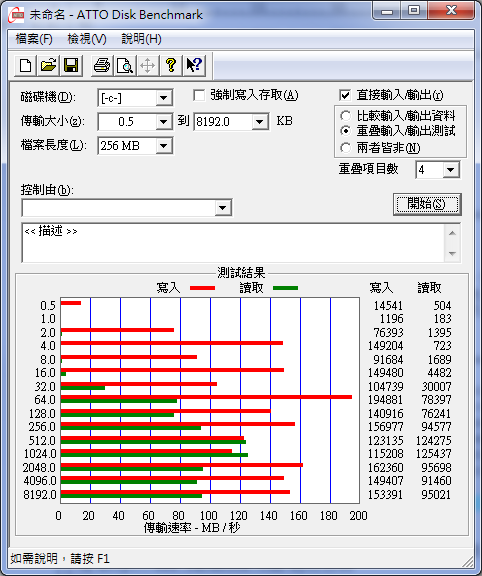The height and width of the screenshot is (576, 482).
Task: Click the New document toolbar icon
Action: point(25,66)
